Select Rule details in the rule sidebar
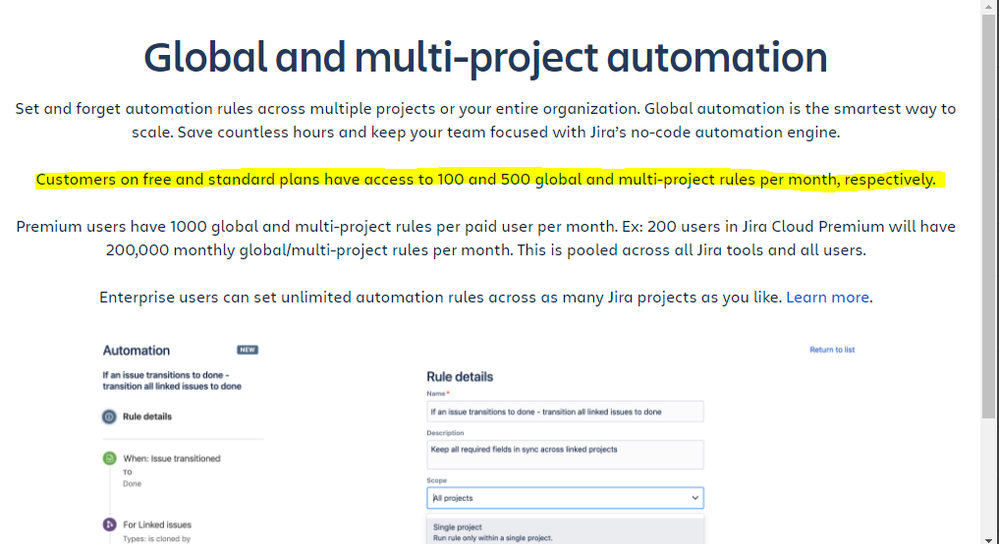This screenshot has width=999, height=544. (147, 417)
